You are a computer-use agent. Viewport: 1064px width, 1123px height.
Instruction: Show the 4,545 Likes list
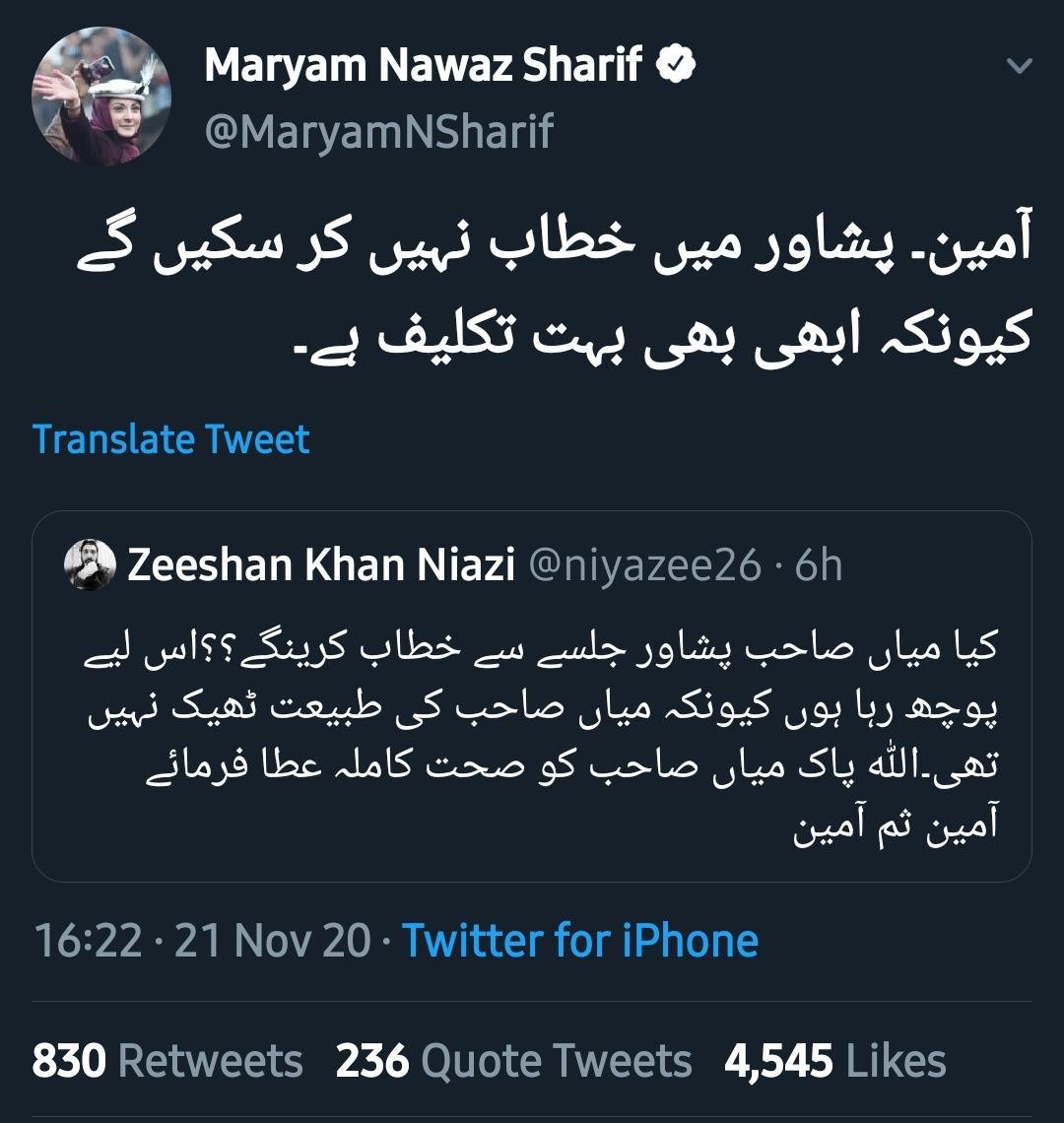[834, 1061]
